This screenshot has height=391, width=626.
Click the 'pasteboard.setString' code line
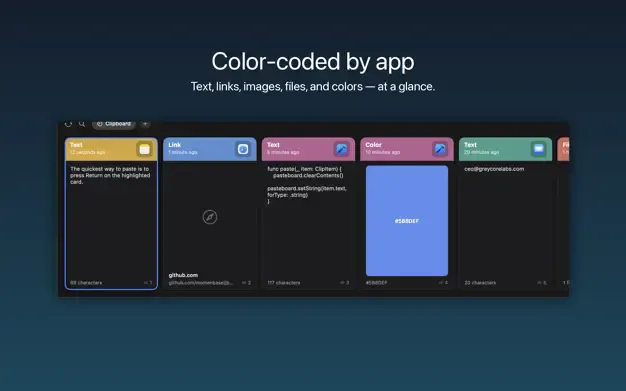(x=307, y=189)
